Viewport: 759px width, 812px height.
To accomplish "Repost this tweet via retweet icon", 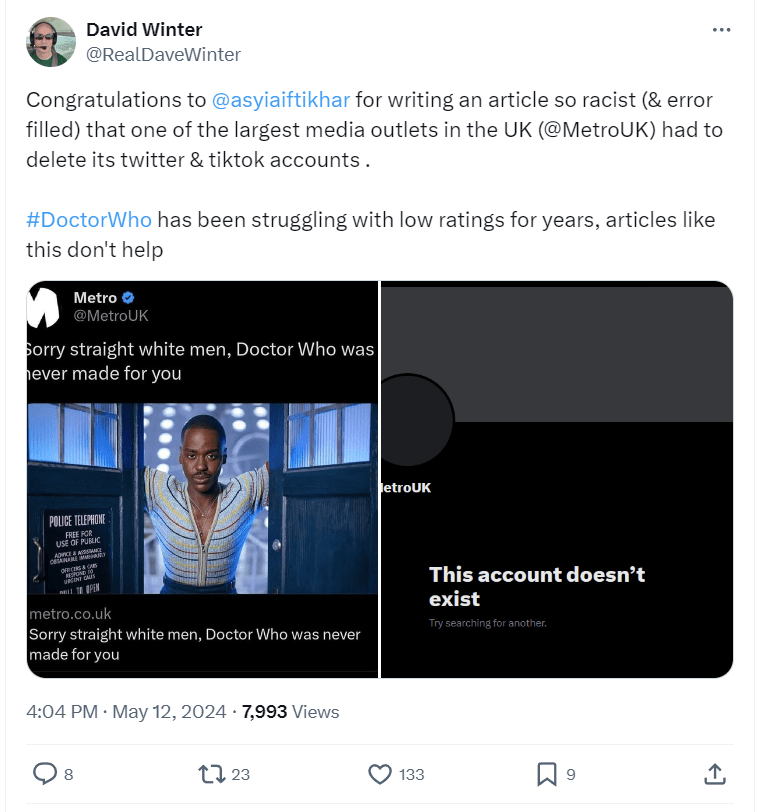I will (x=212, y=773).
